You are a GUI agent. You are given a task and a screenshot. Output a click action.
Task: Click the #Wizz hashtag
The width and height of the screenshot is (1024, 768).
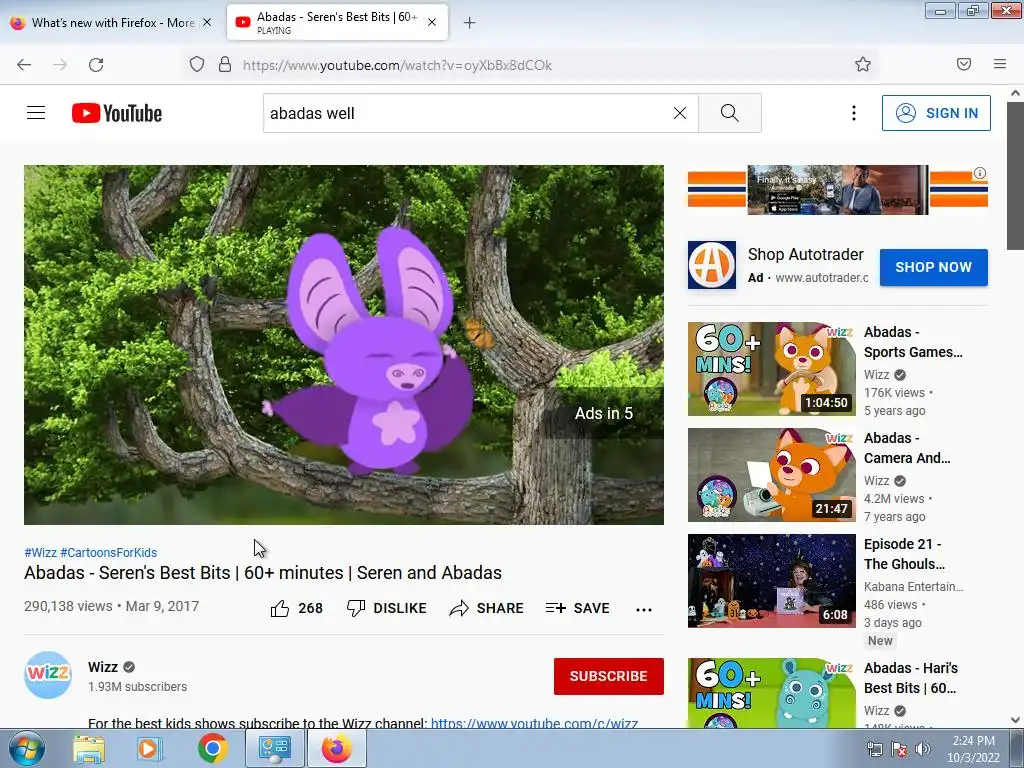40,552
